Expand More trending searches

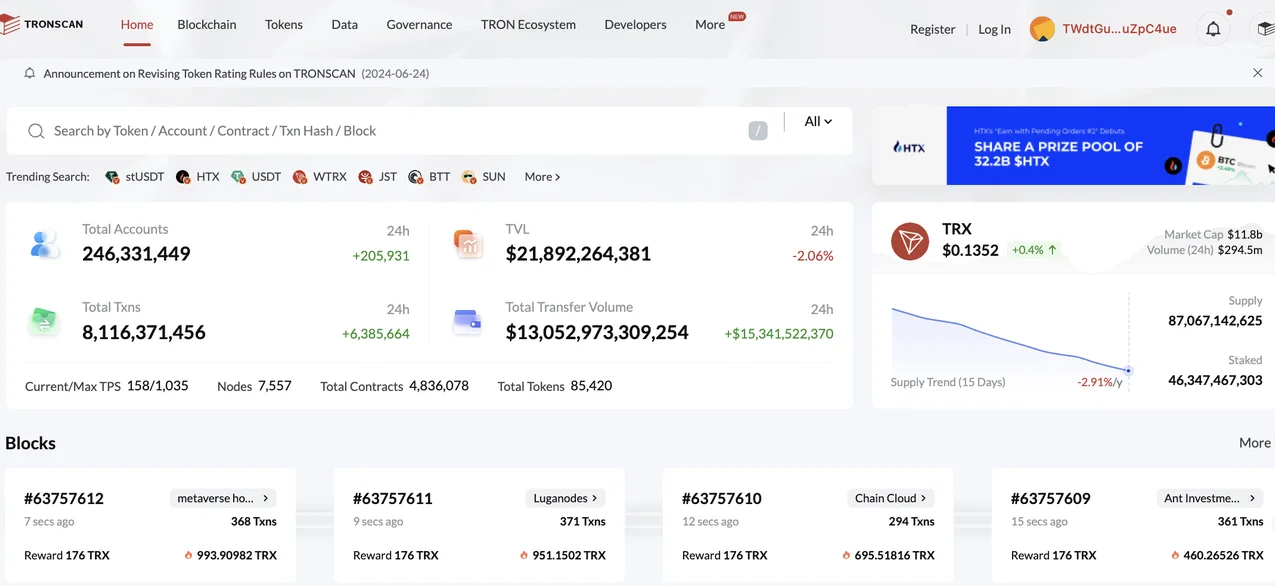pos(542,177)
